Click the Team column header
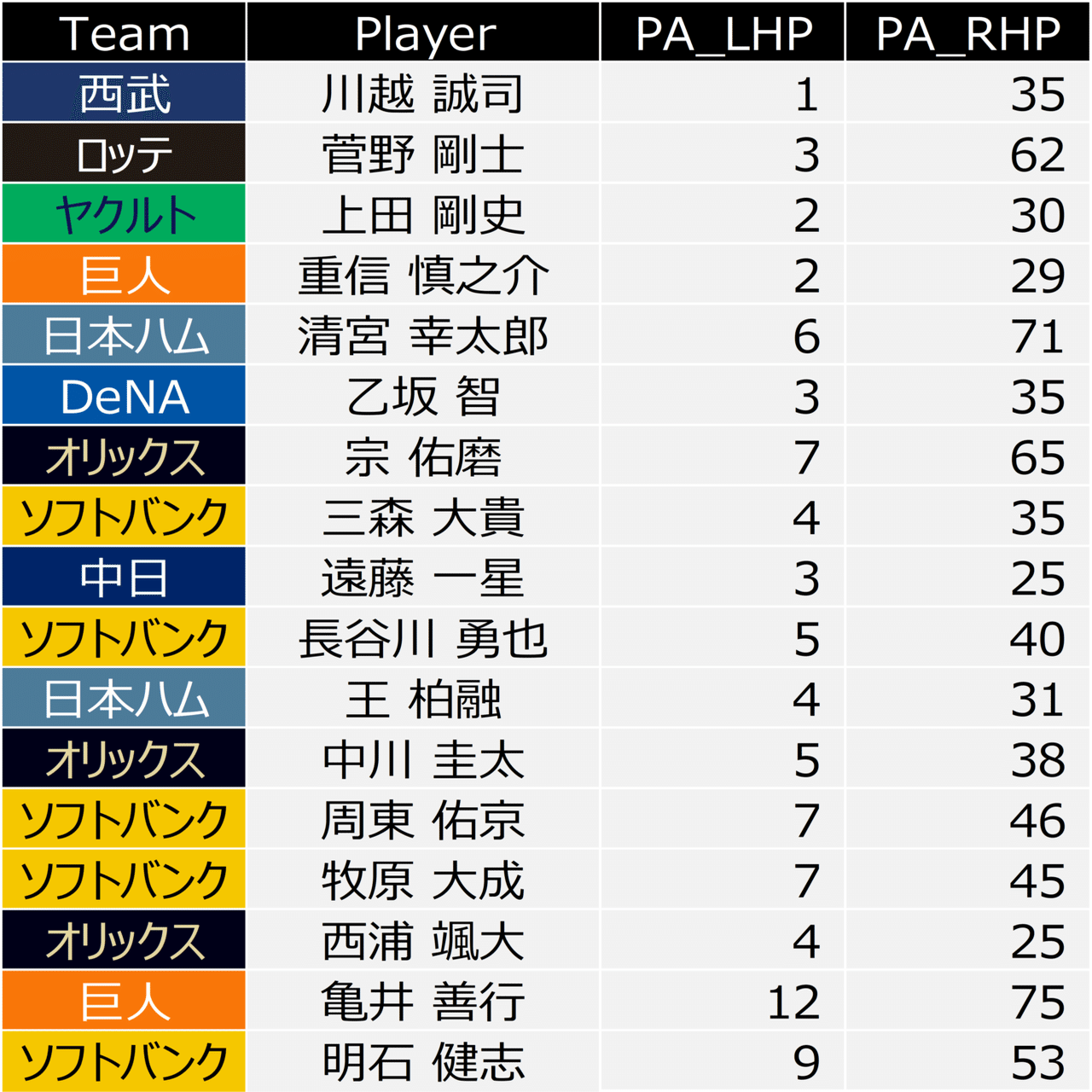 click(x=125, y=33)
